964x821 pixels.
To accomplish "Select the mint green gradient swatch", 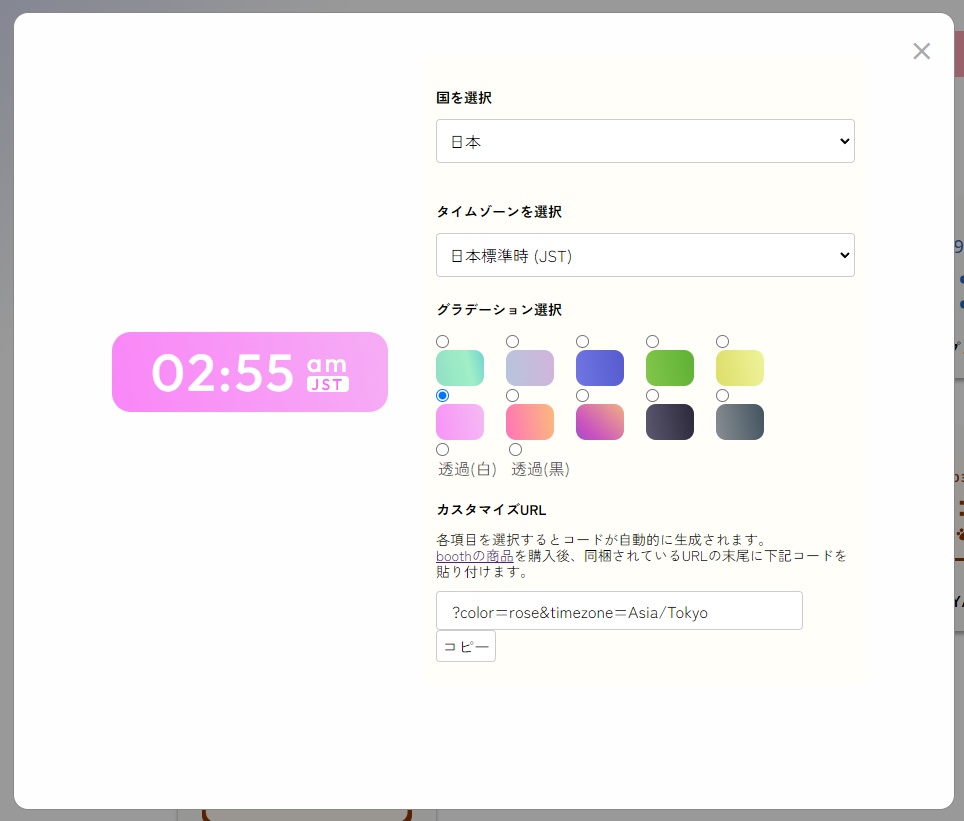I will 459,368.
